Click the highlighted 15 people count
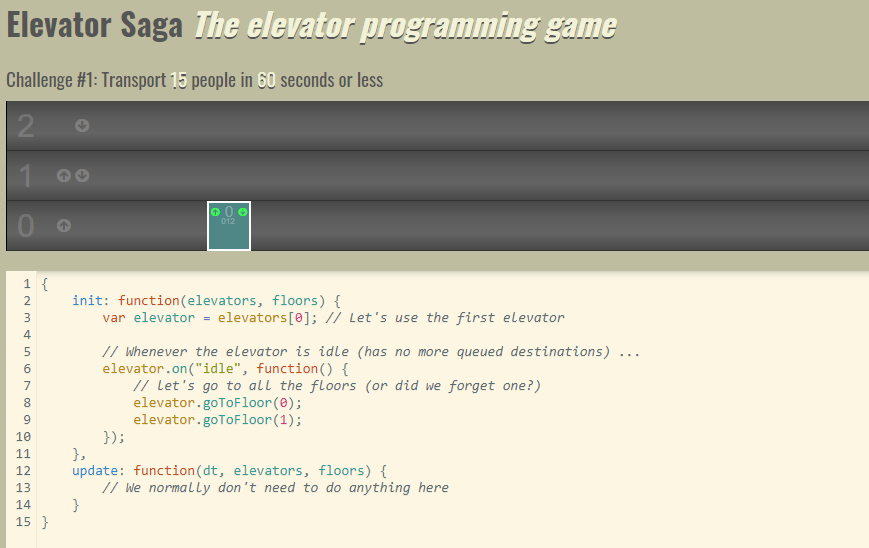The height and width of the screenshot is (548, 869). (x=179, y=80)
